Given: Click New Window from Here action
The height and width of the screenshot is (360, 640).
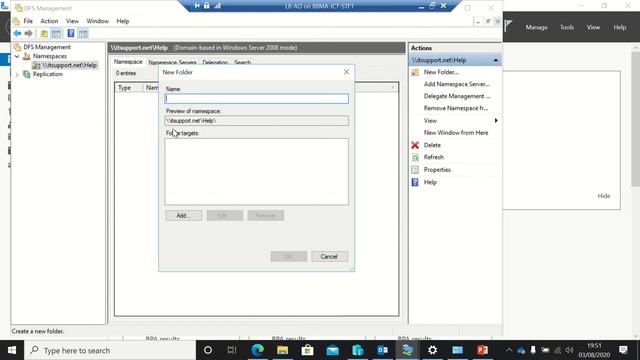Looking at the screenshot, I should 456,133.
